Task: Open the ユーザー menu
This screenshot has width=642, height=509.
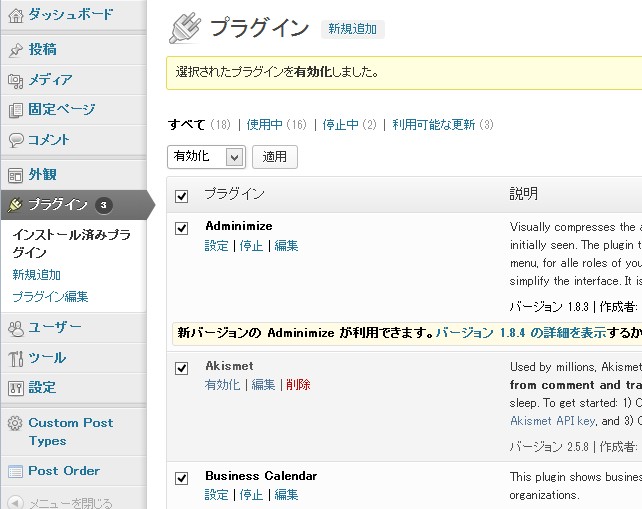Action: coord(55,327)
